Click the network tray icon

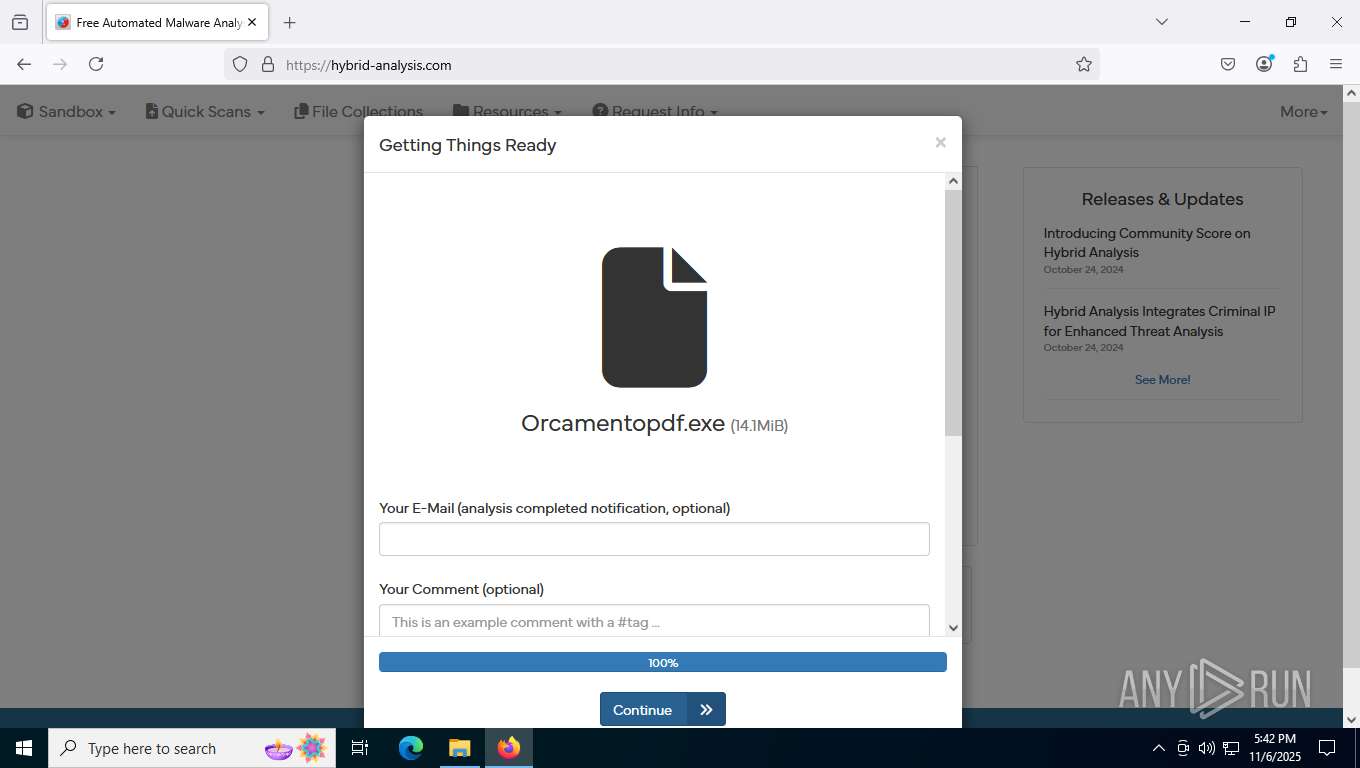click(1231, 748)
